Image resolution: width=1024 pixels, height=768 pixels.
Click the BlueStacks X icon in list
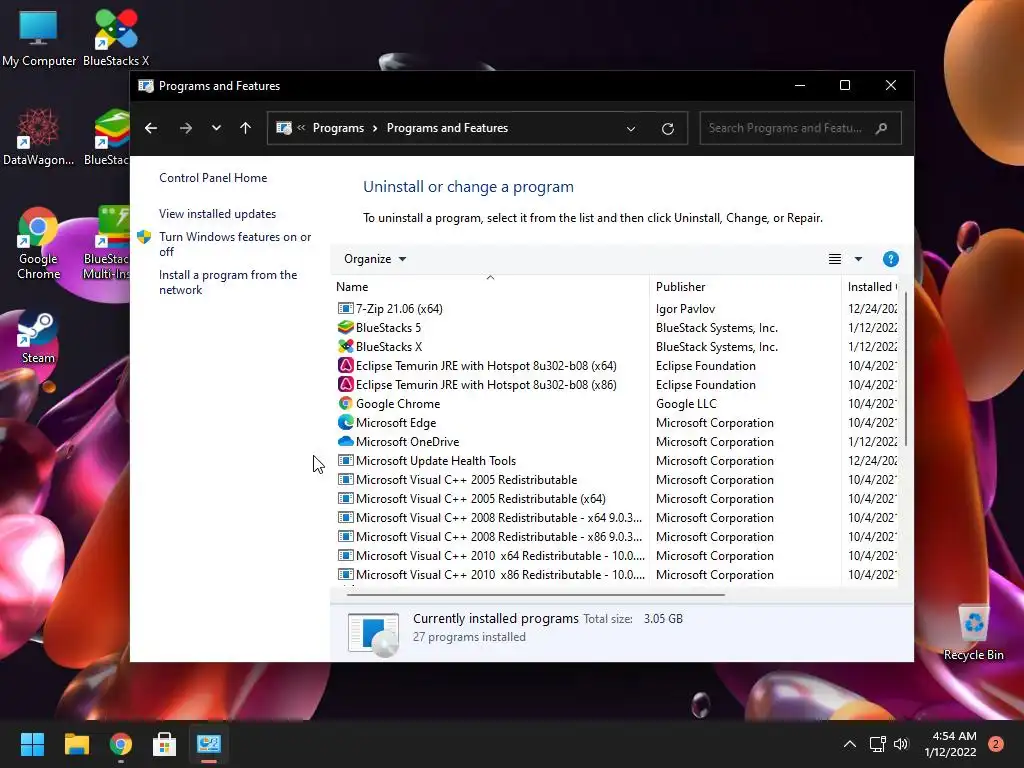[x=345, y=347]
